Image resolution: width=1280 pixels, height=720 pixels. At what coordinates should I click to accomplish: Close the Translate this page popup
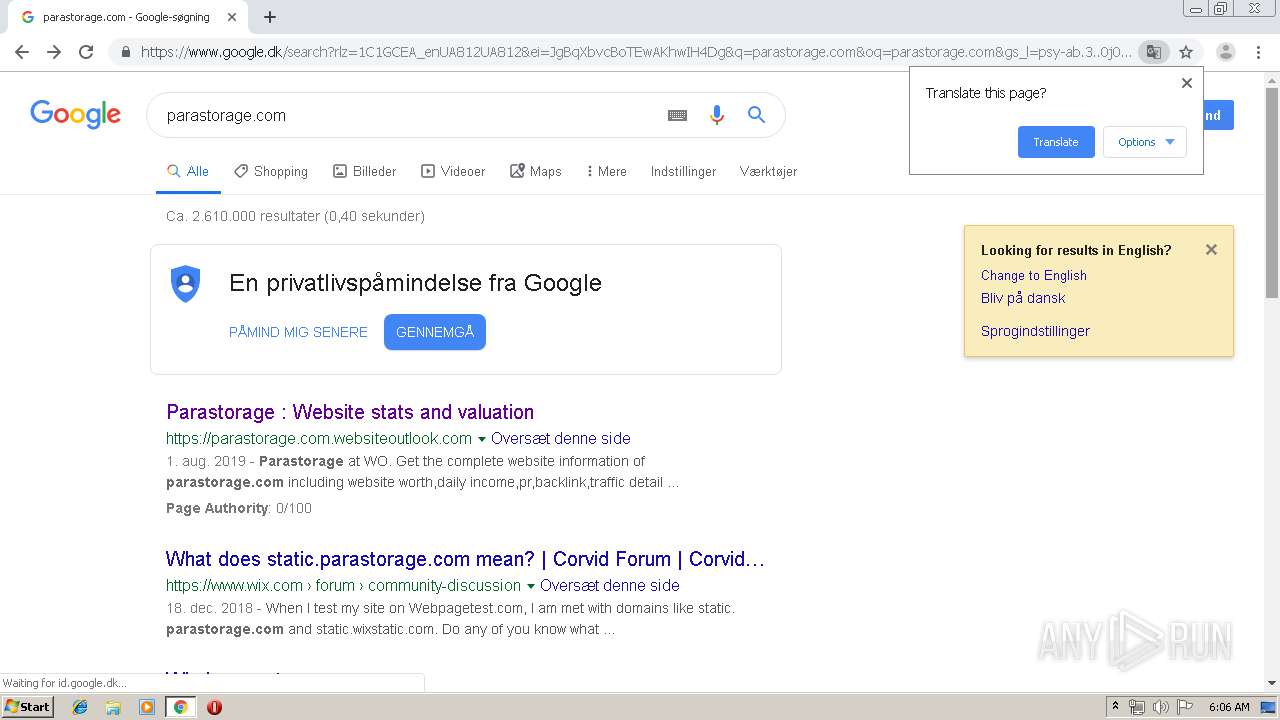pos(1187,83)
